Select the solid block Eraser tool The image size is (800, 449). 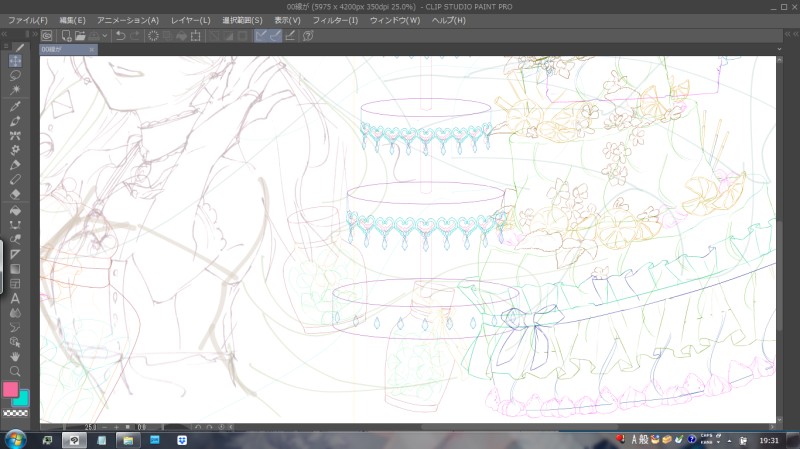tap(15, 194)
